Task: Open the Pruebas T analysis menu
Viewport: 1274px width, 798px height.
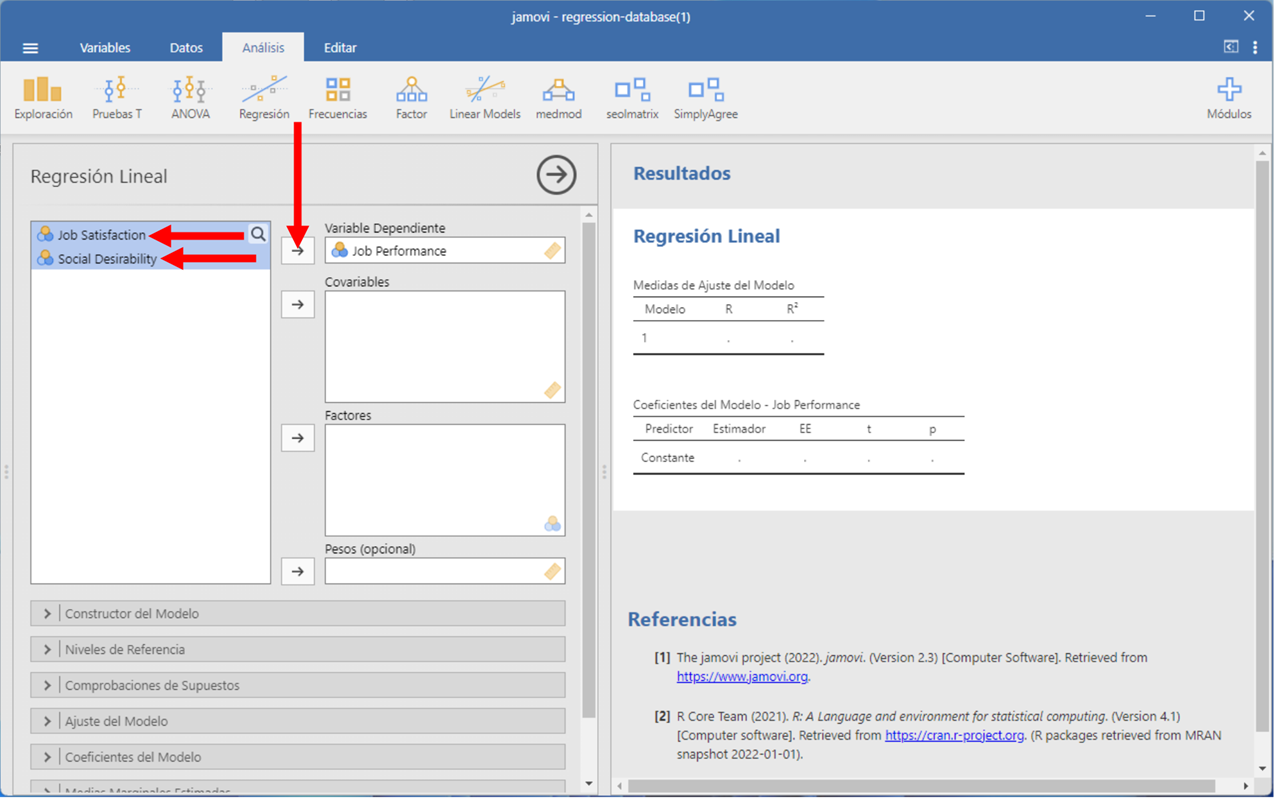Action: (x=117, y=98)
